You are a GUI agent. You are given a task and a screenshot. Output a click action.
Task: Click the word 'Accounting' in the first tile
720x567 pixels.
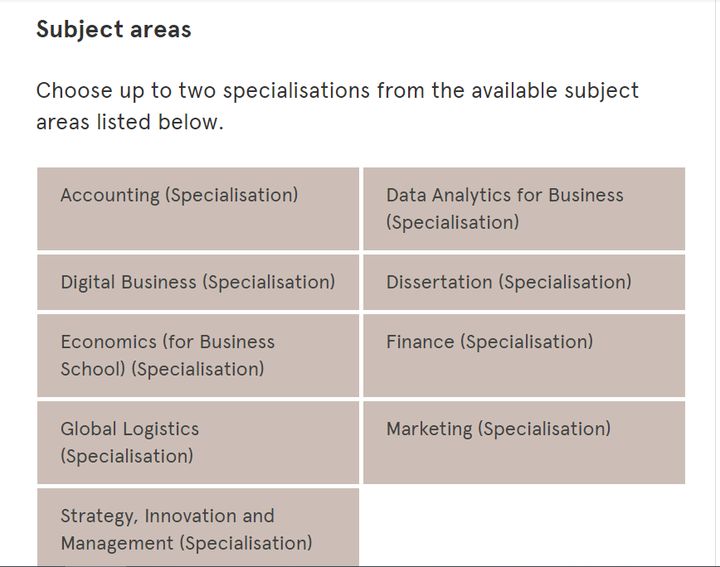coord(110,196)
